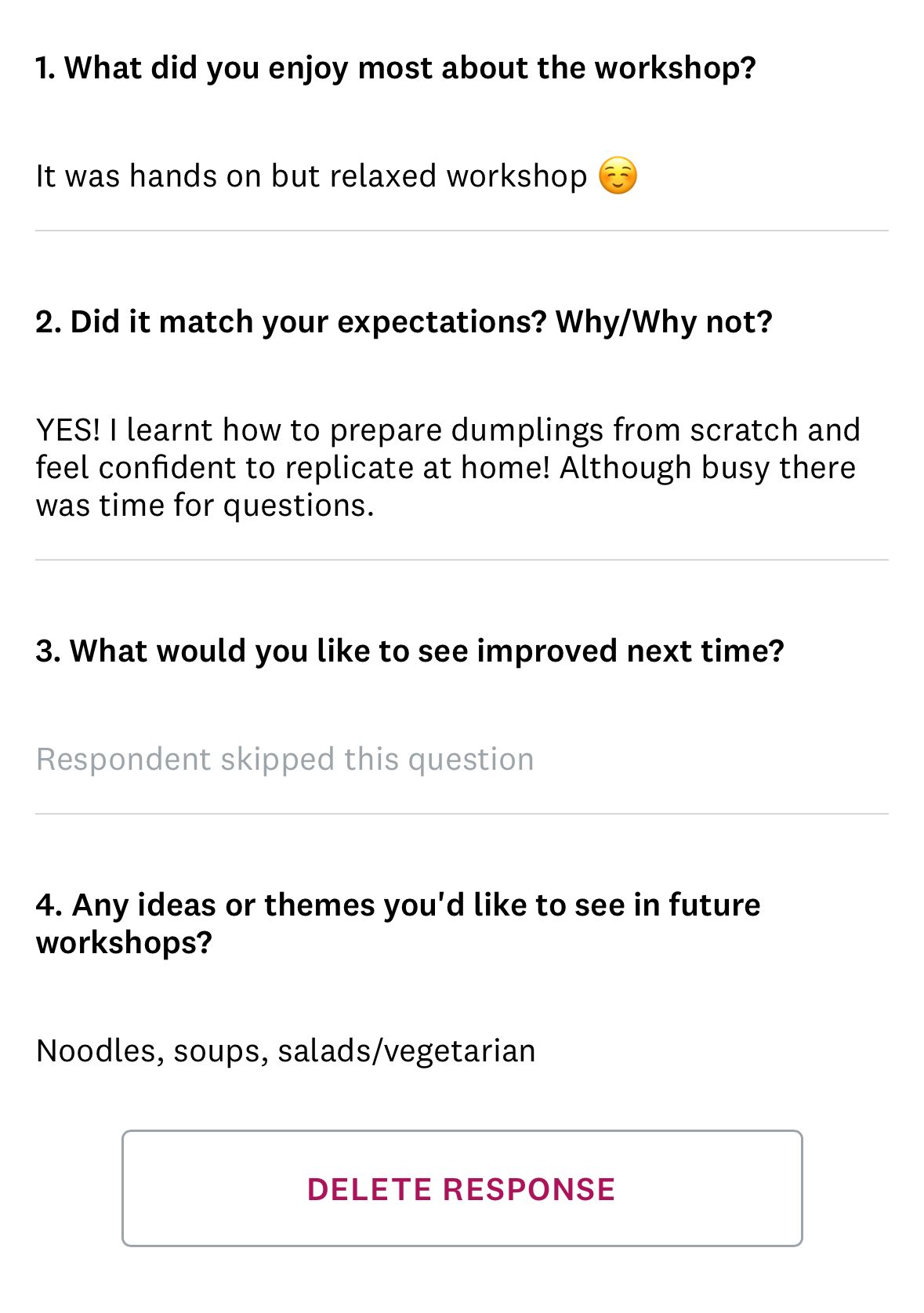Click the hands-on workshop answer text
Viewport: 924px width, 1313px height.
tap(313, 176)
